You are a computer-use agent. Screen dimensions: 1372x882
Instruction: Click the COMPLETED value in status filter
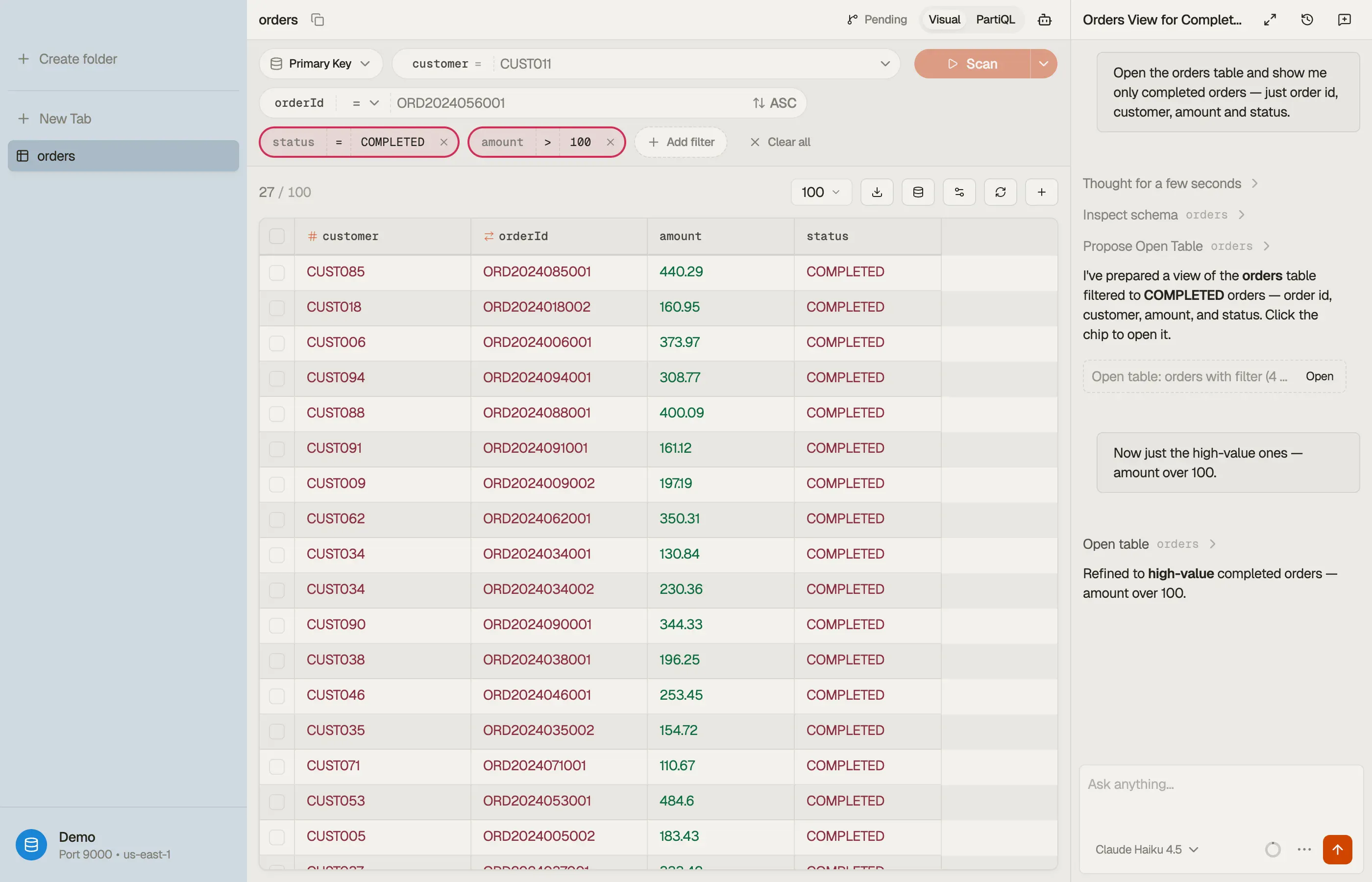tap(393, 142)
